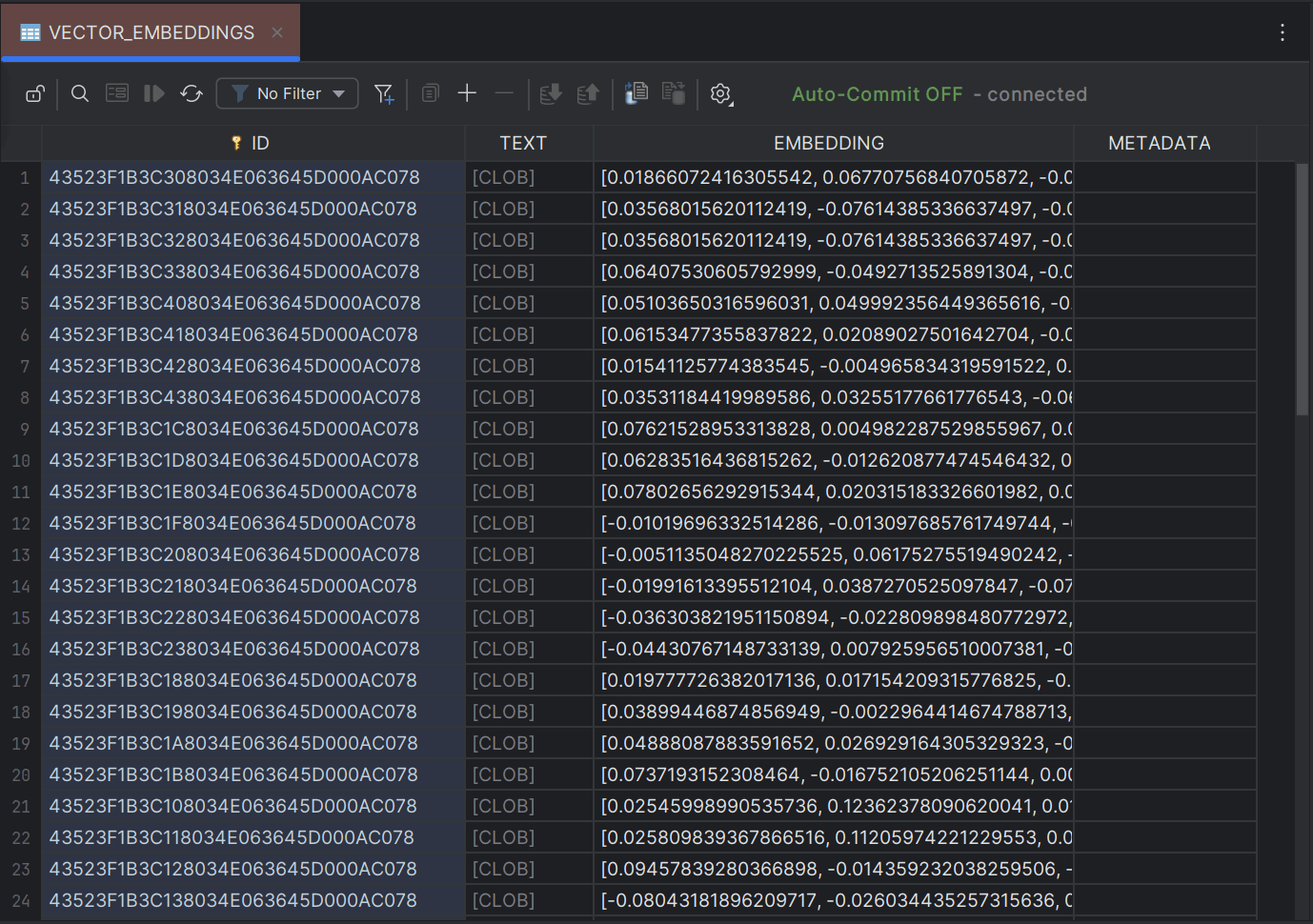Select ID cell 43523F1B3C428034E063645D000AC078
This screenshot has width=1313, height=924.
tap(253, 366)
